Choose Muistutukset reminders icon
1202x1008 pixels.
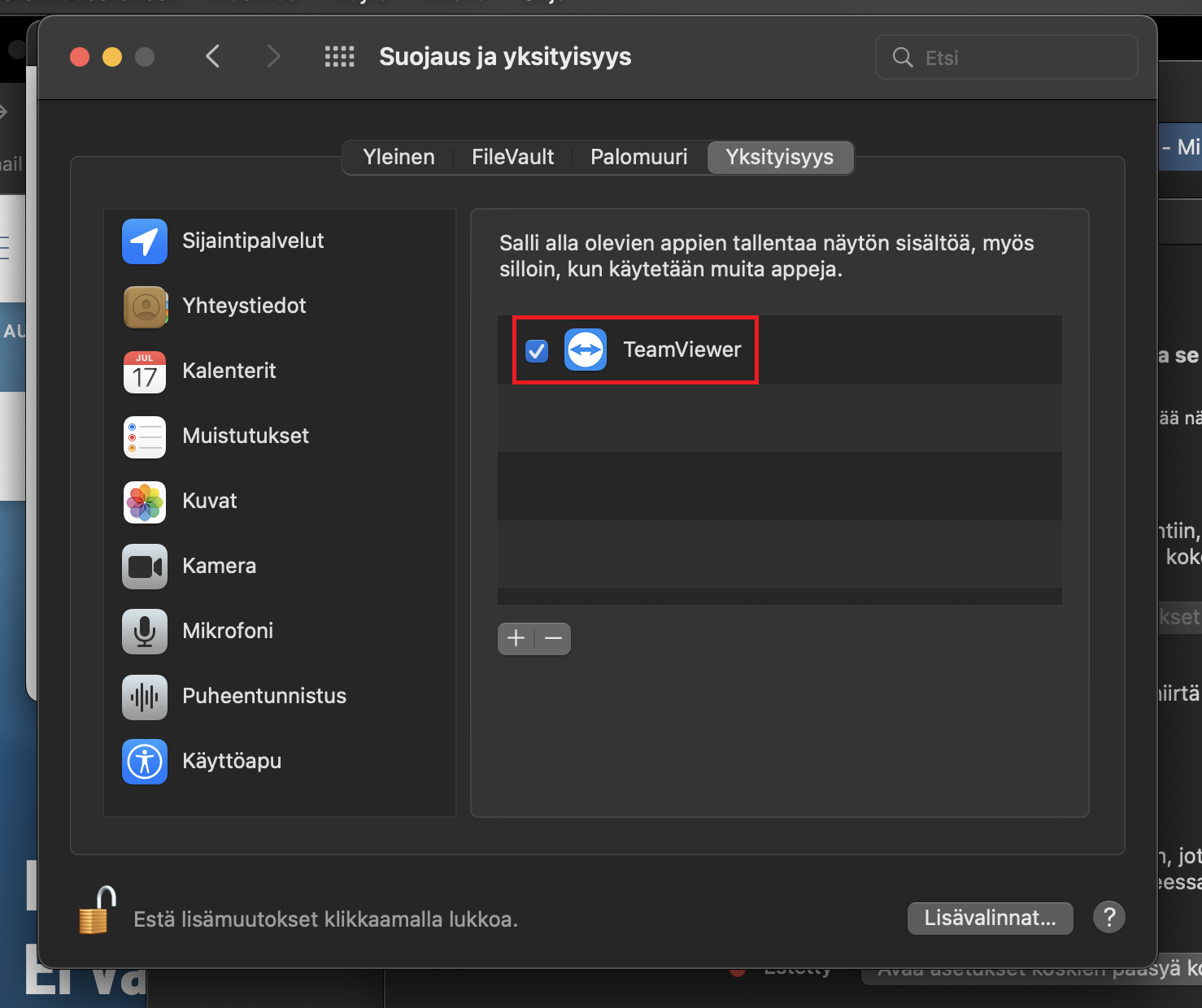point(145,437)
